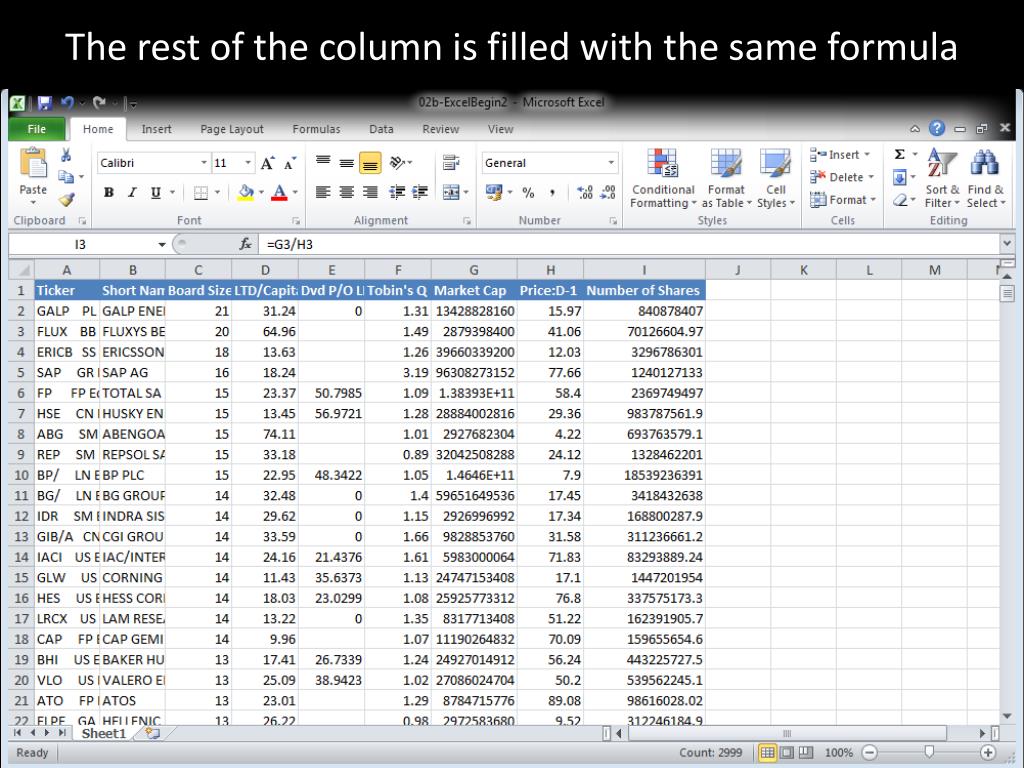Open the Borders dropdown arrow
1024x768 pixels.
[217, 192]
